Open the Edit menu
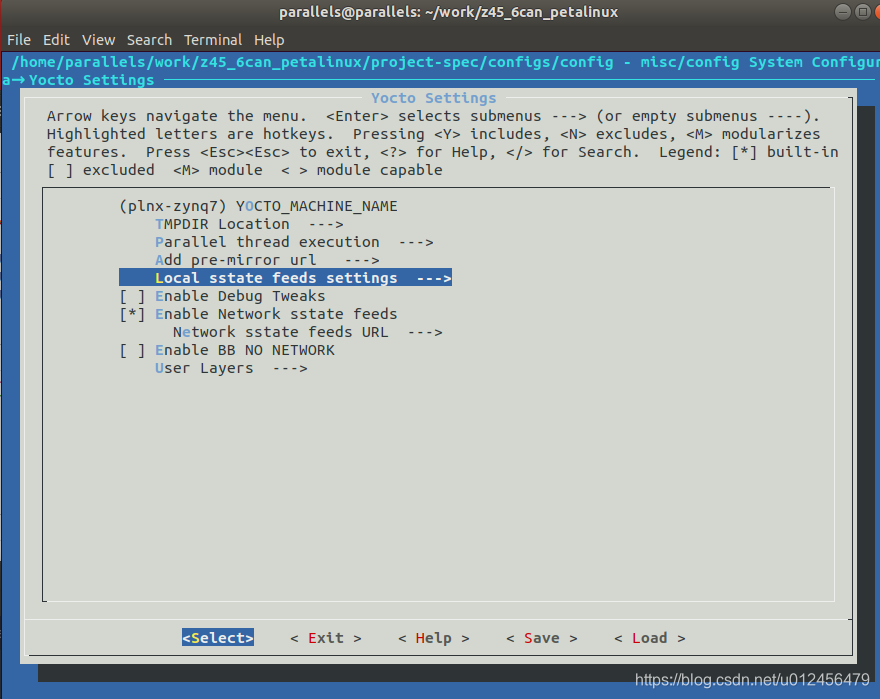 pyautogui.click(x=56, y=40)
